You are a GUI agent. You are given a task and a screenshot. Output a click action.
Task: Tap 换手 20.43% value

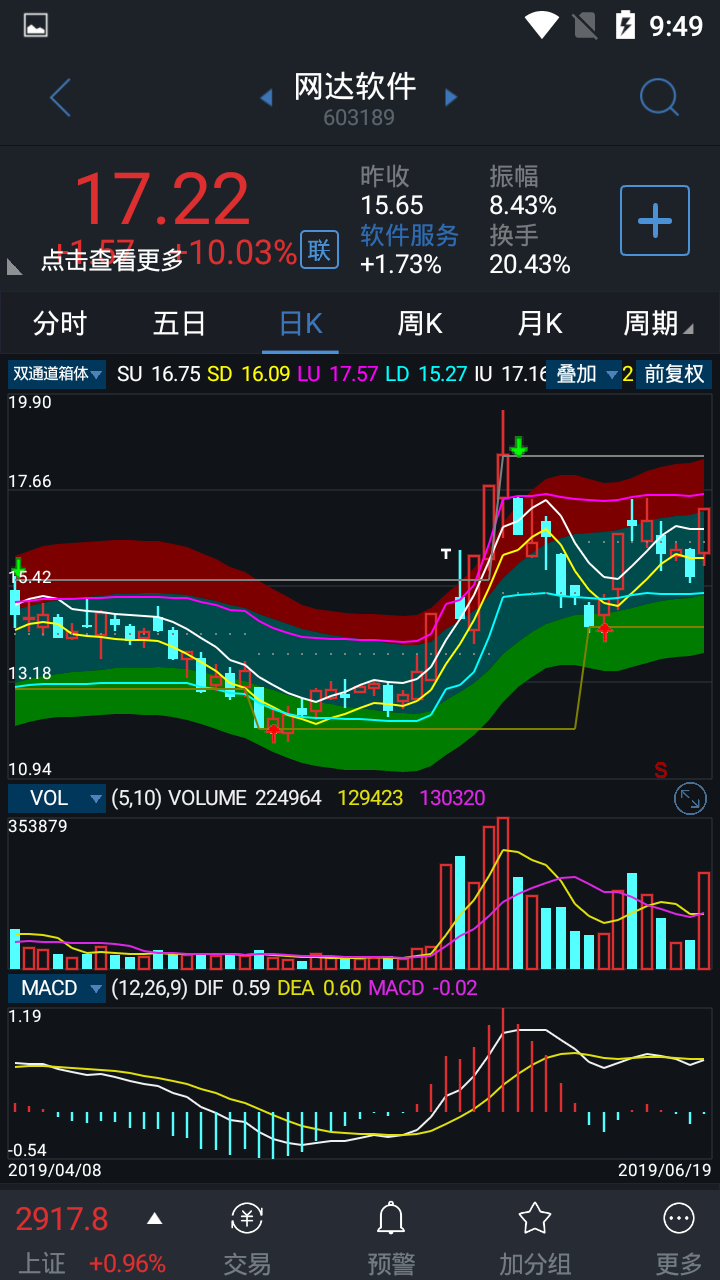[x=530, y=264]
